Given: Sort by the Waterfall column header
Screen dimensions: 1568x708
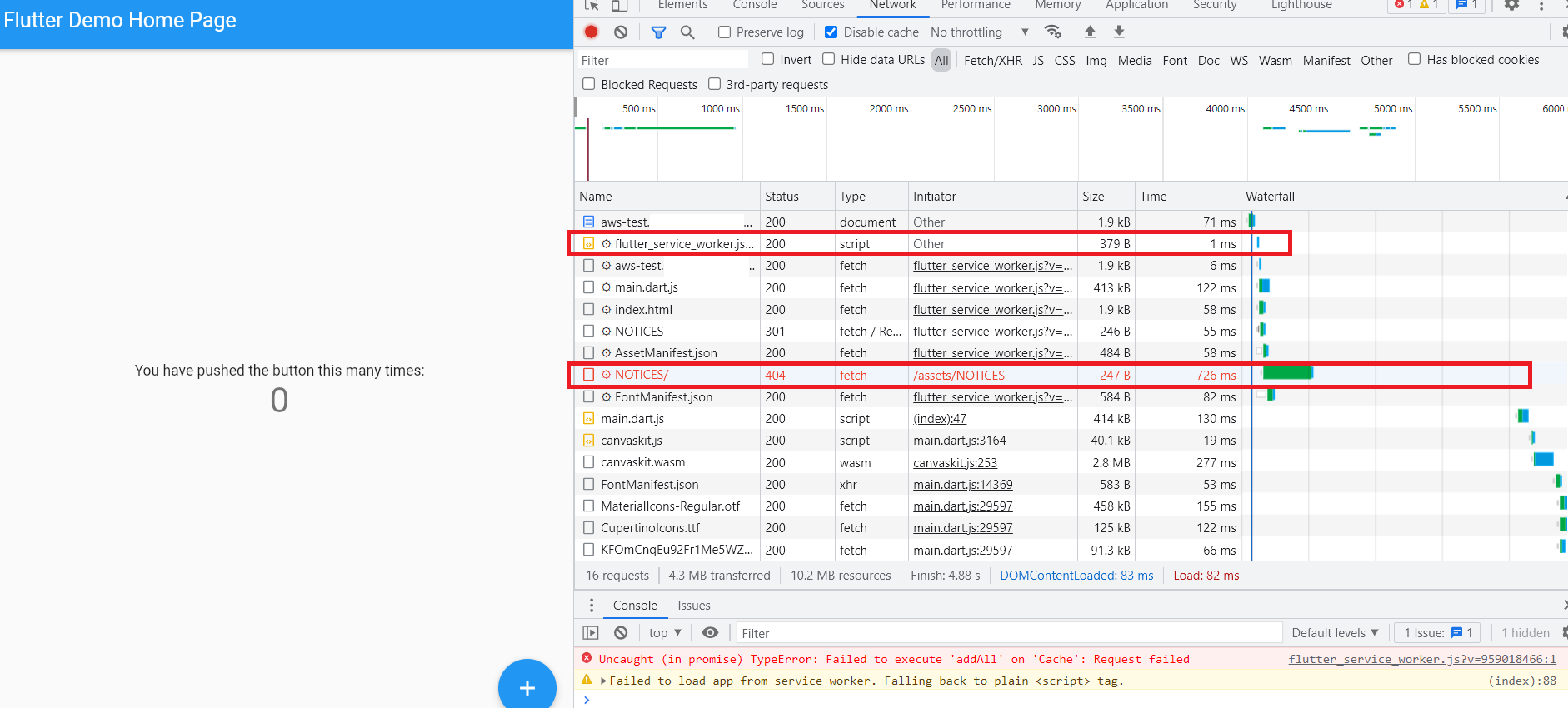Looking at the screenshot, I should tap(1405, 197).
